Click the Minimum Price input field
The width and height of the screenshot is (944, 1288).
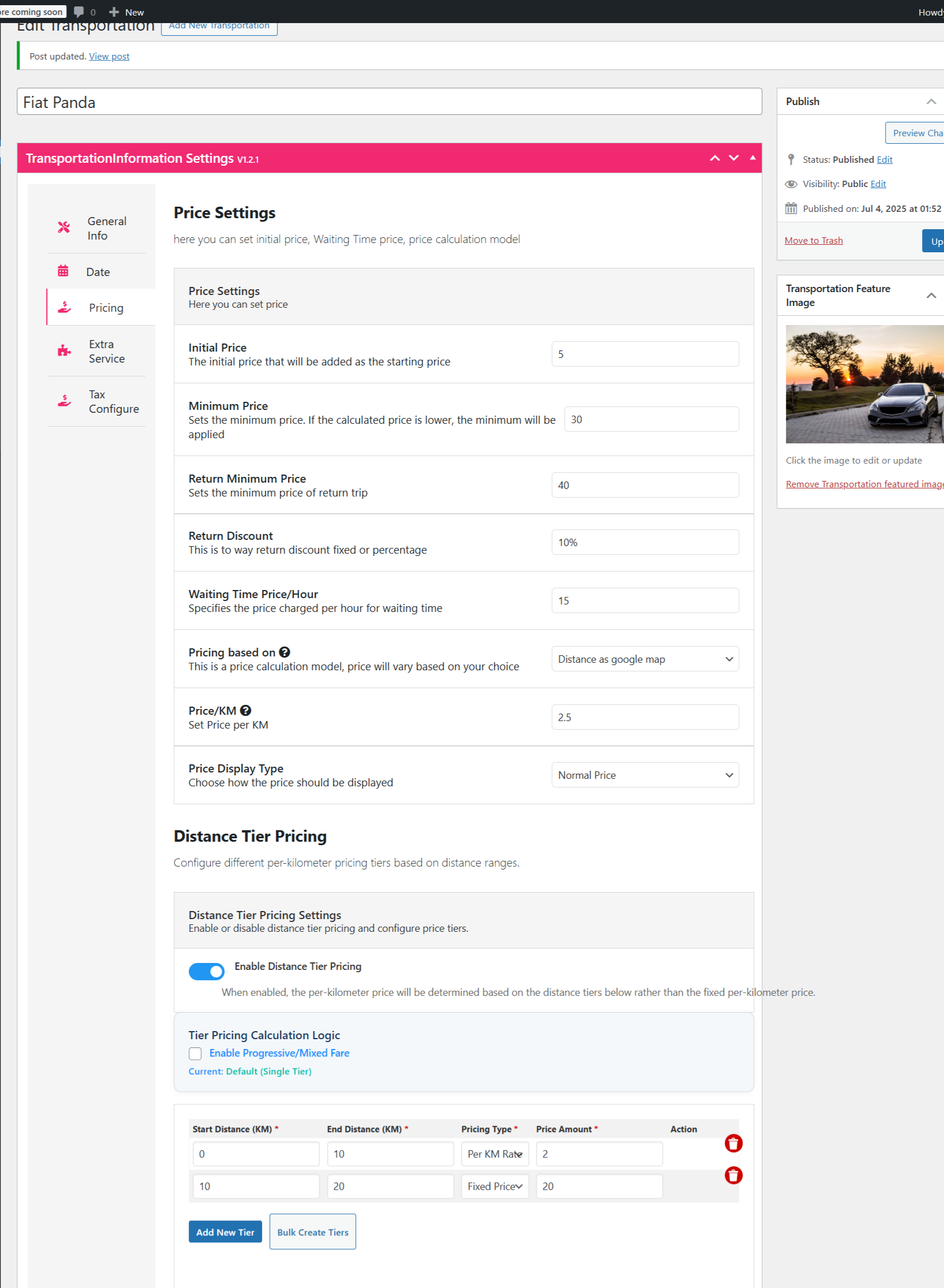(651, 420)
